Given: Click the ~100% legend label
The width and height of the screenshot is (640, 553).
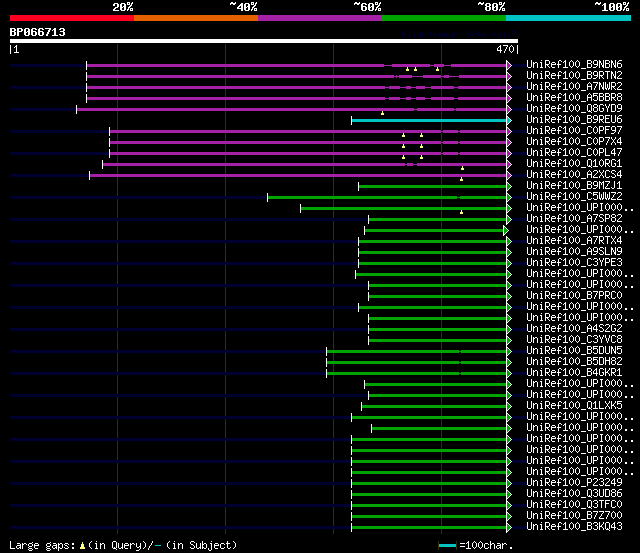Looking at the screenshot, I should pyautogui.click(x=612, y=7).
